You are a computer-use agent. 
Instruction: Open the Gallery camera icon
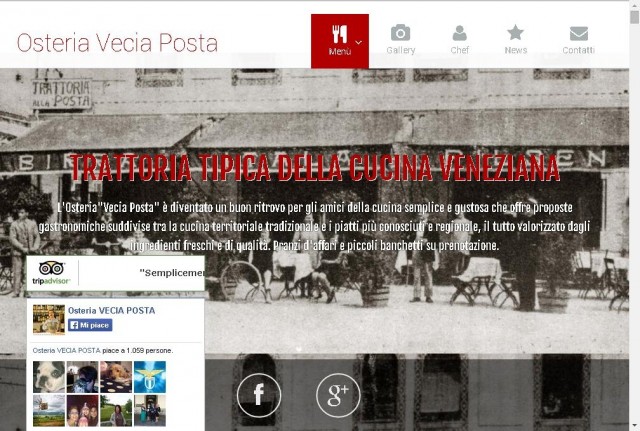click(x=400, y=32)
